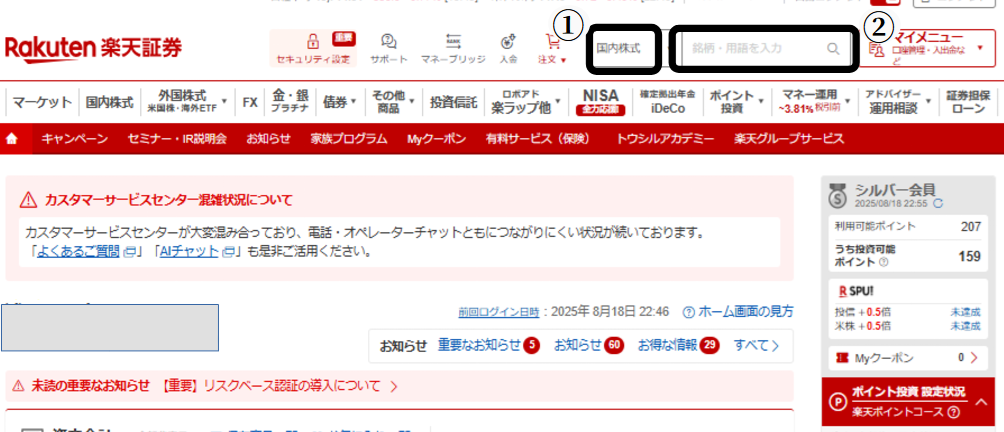The height and width of the screenshot is (432, 1004).
Task: Click the Rakuten 楽天証券 logo
Action: 93,48
